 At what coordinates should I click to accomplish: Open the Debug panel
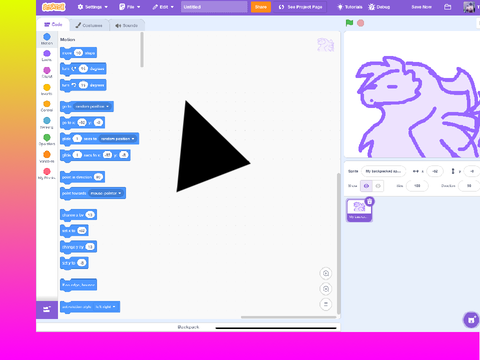(x=379, y=7)
